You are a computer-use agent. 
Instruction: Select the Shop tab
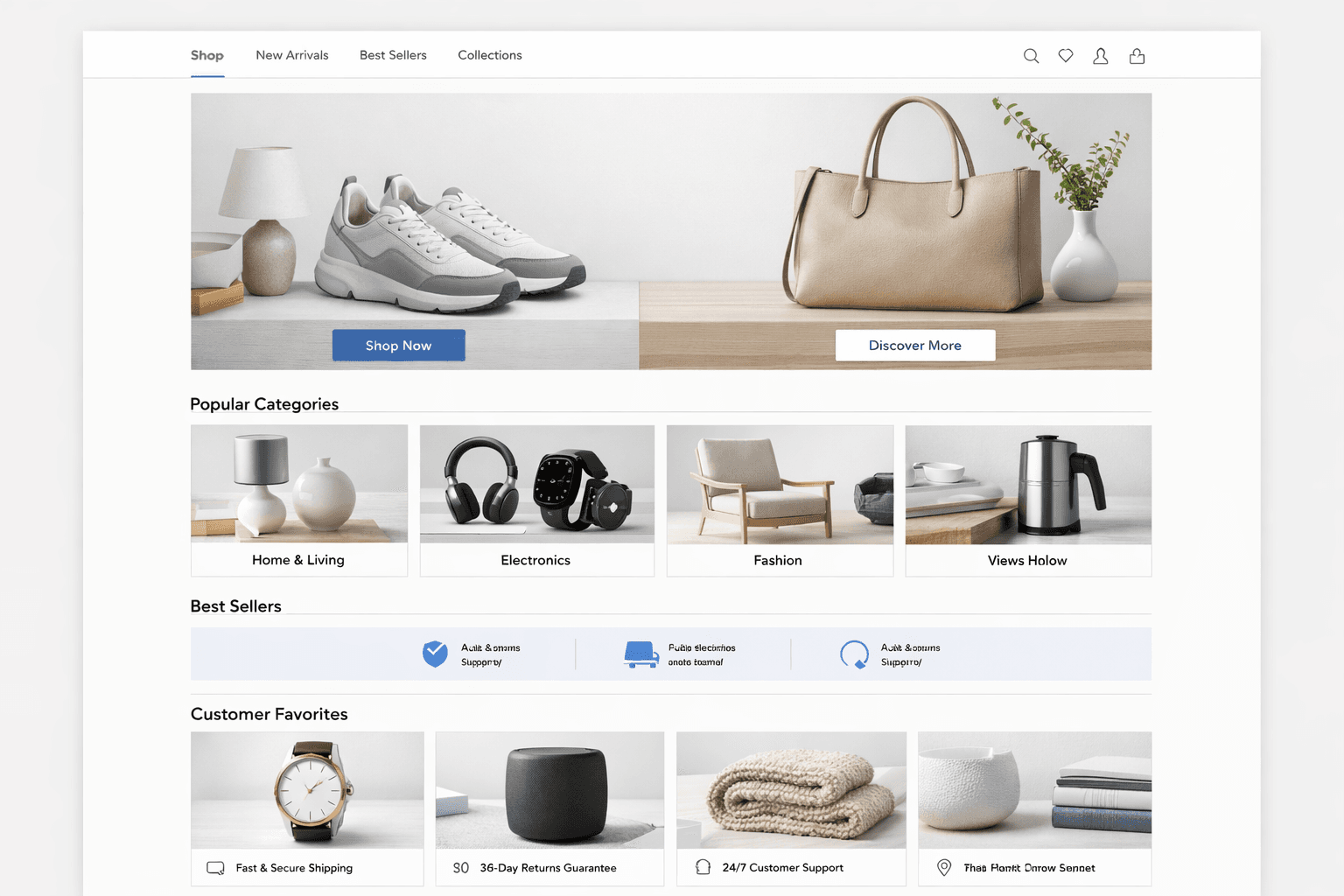[x=207, y=55]
